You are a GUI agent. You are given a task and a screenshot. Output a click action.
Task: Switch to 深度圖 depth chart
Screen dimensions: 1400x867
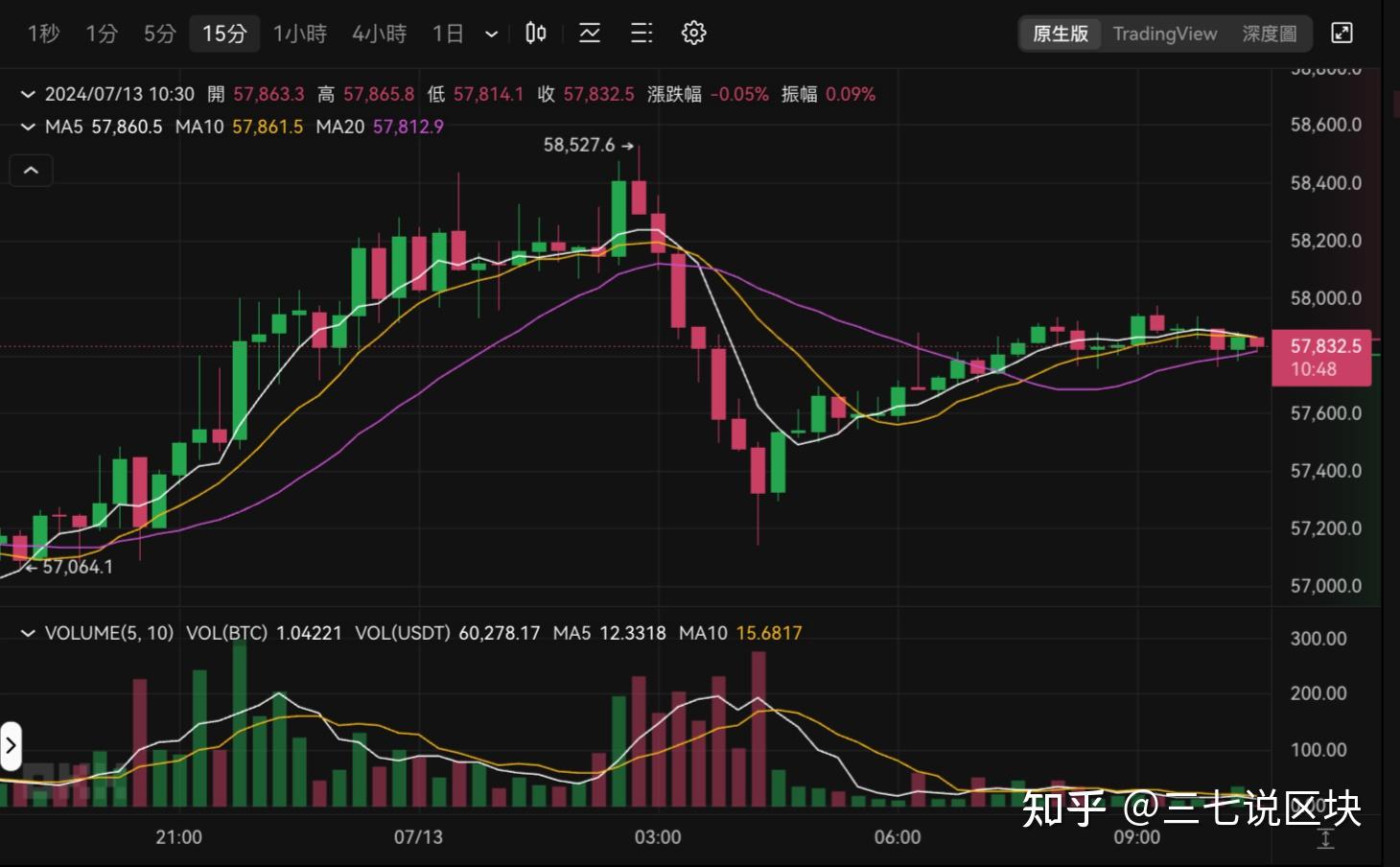point(1270,34)
